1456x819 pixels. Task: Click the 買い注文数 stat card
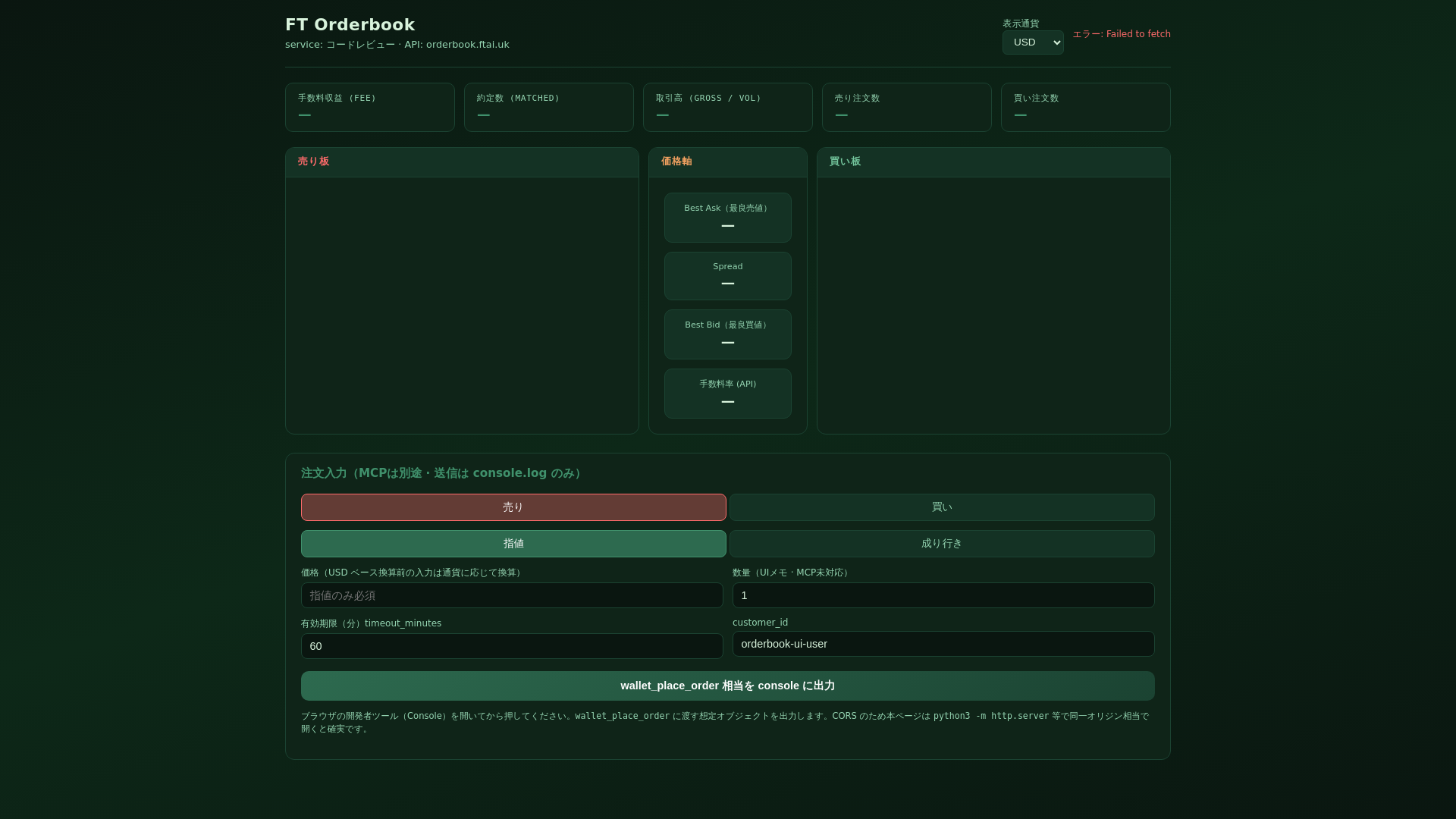click(1086, 107)
